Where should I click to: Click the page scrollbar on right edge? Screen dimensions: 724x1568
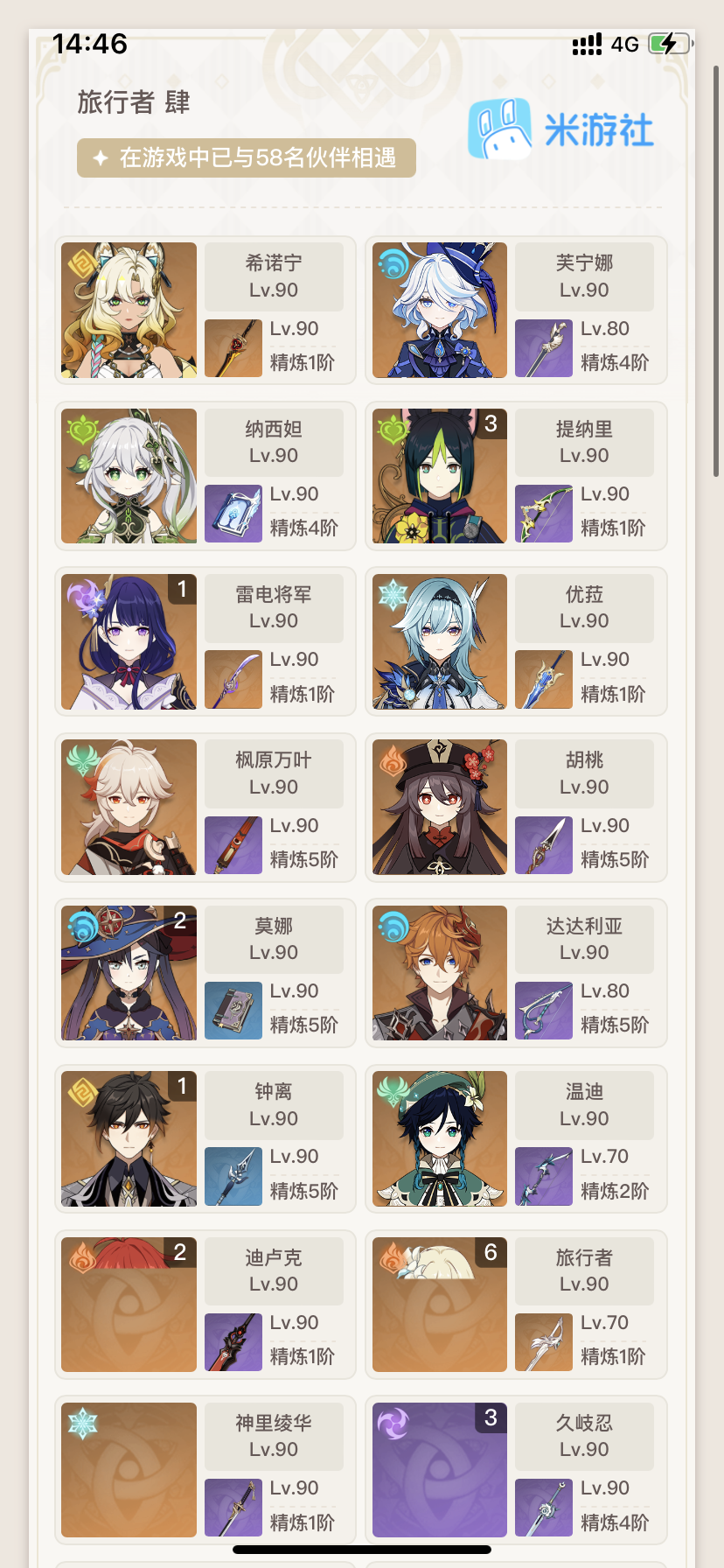tap(716, 271)
